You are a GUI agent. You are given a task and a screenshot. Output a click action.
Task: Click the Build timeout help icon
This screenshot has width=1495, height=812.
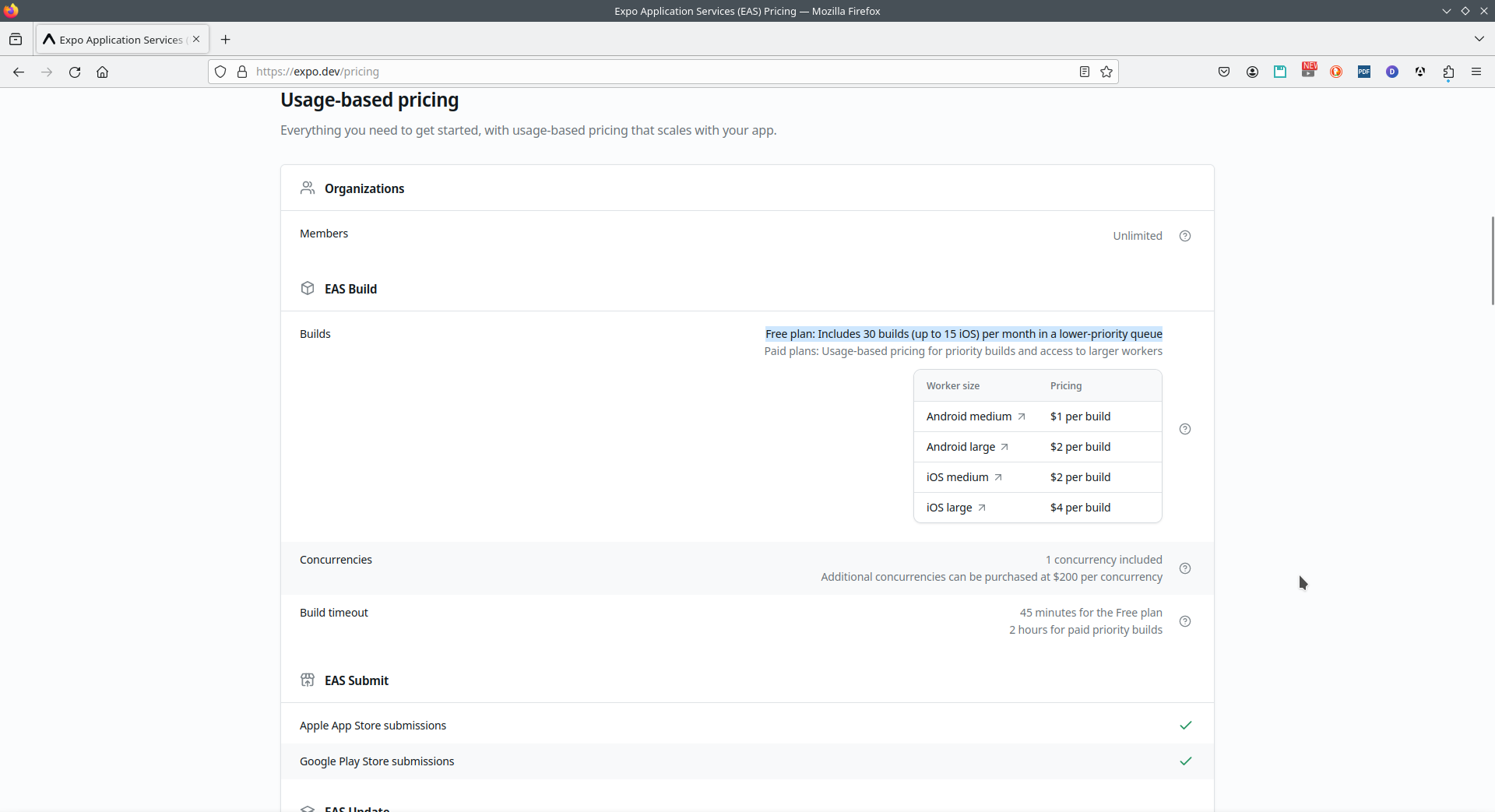click(x=1185, y=621)
